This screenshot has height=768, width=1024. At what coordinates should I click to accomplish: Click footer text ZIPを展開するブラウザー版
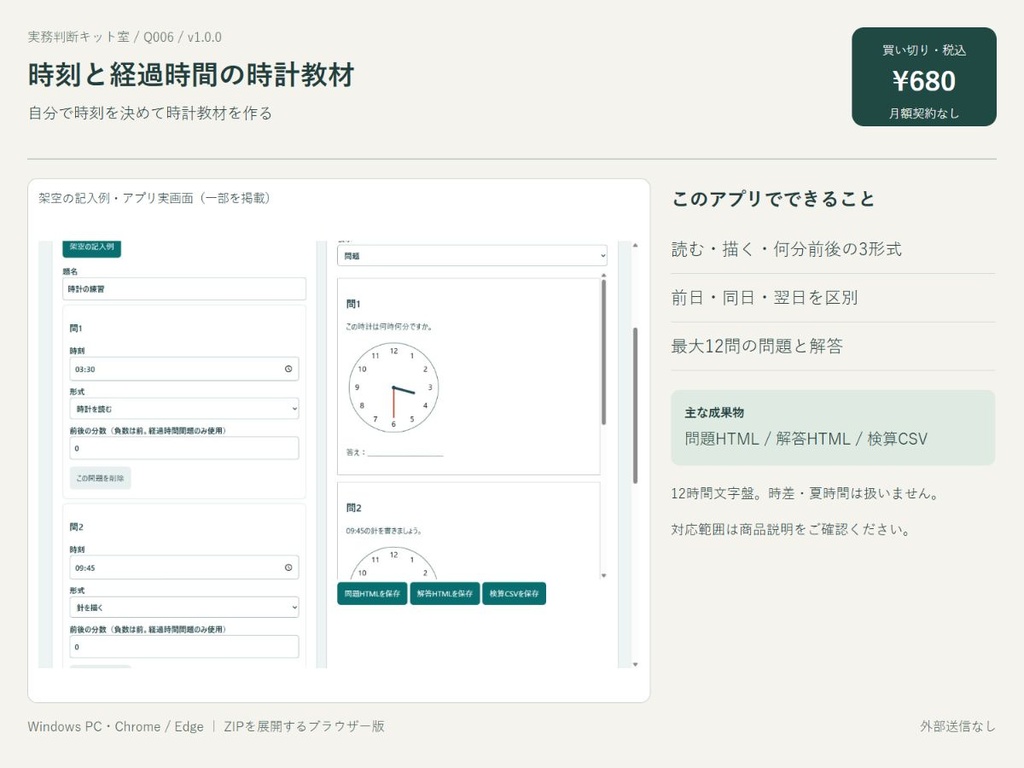coord(304,726)
